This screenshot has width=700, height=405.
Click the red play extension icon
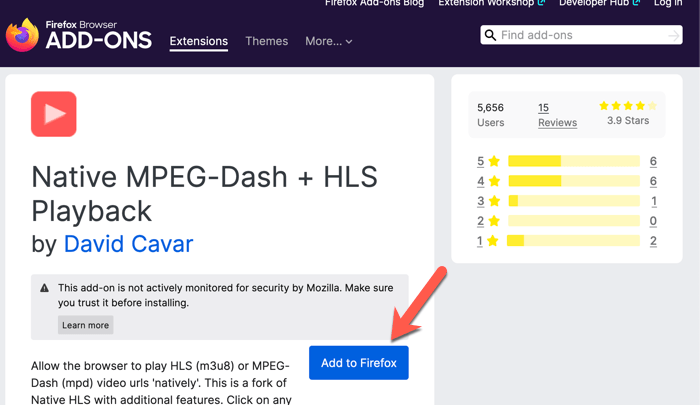tap(54, 114)
